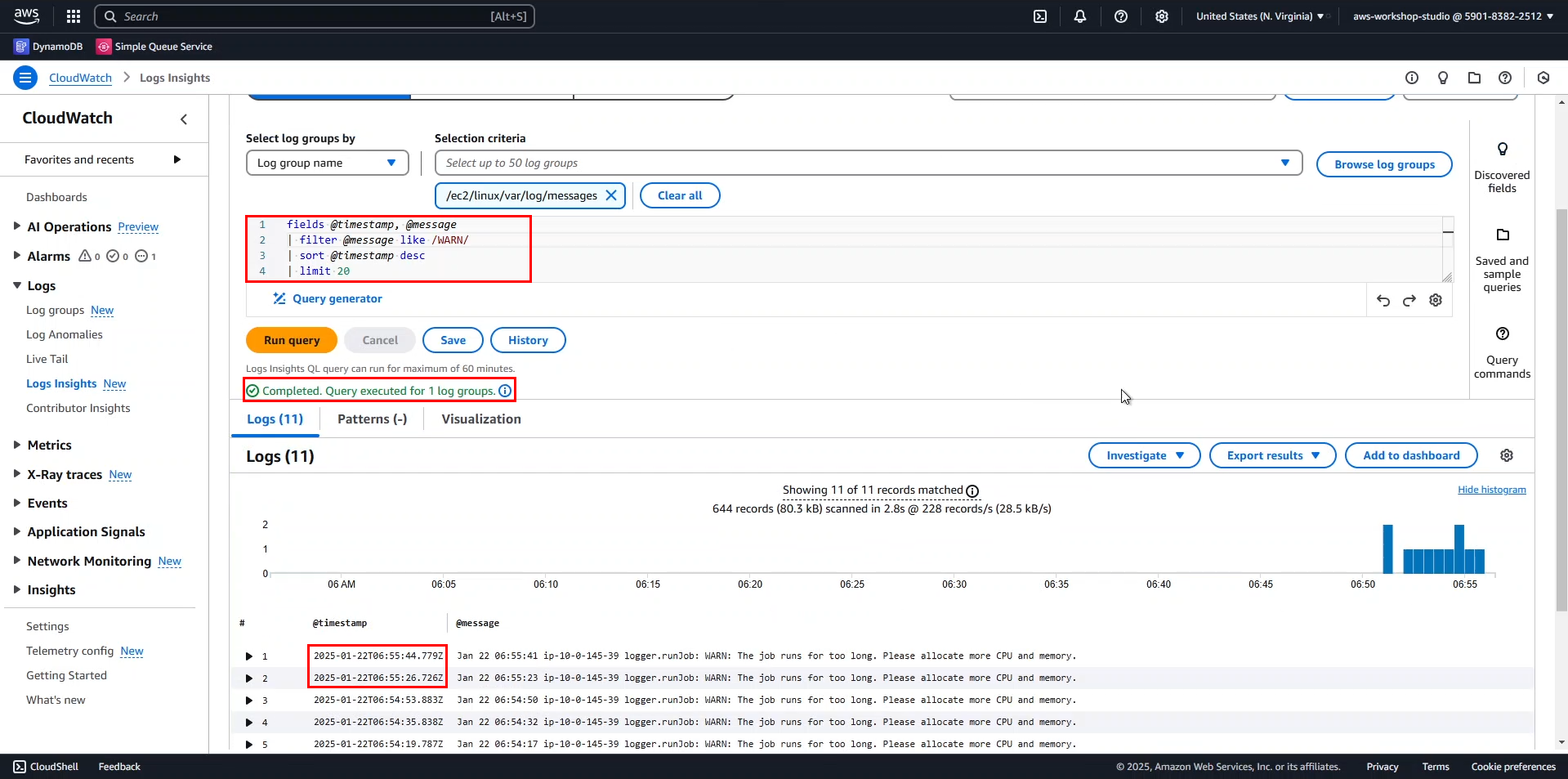
Task: Click the lightbulb icon in breadcrumb bar
Action: click(1443, 78)
